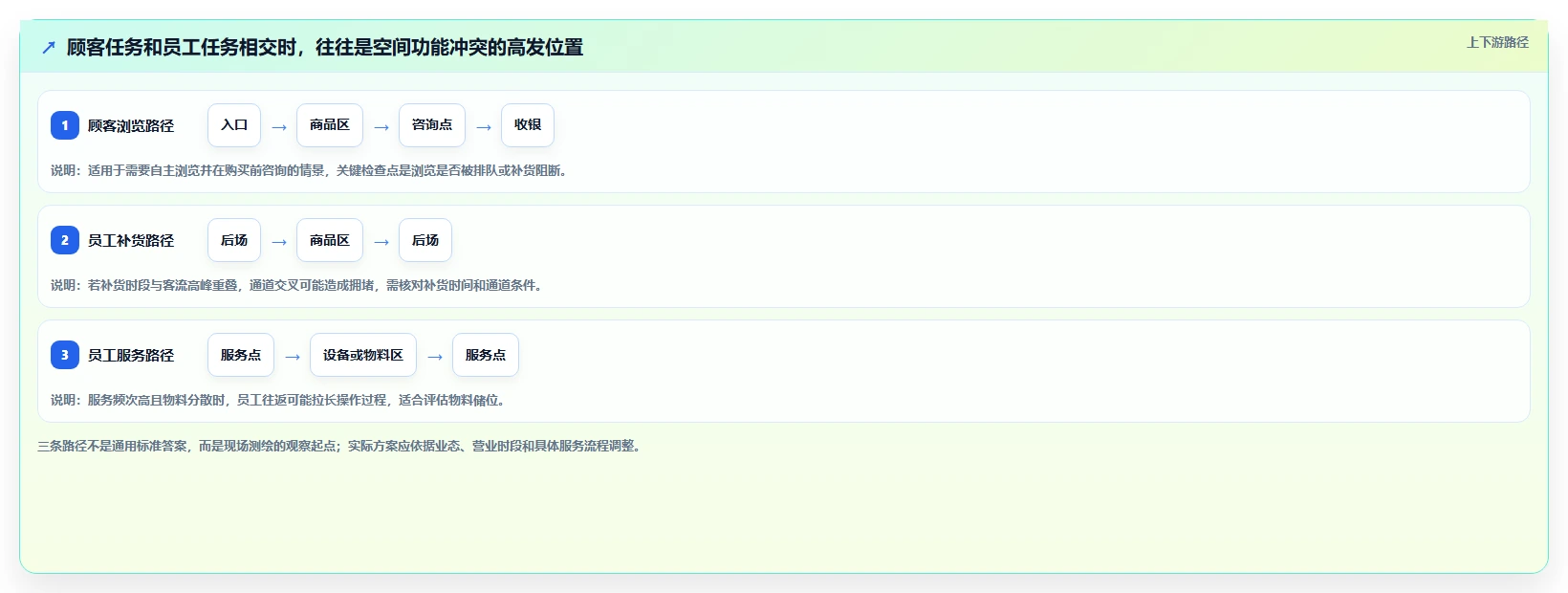This screenshot has height=593, width=1568.
Task: Click the arrow icon beside the main heading
Action: [x=49, y=47]
